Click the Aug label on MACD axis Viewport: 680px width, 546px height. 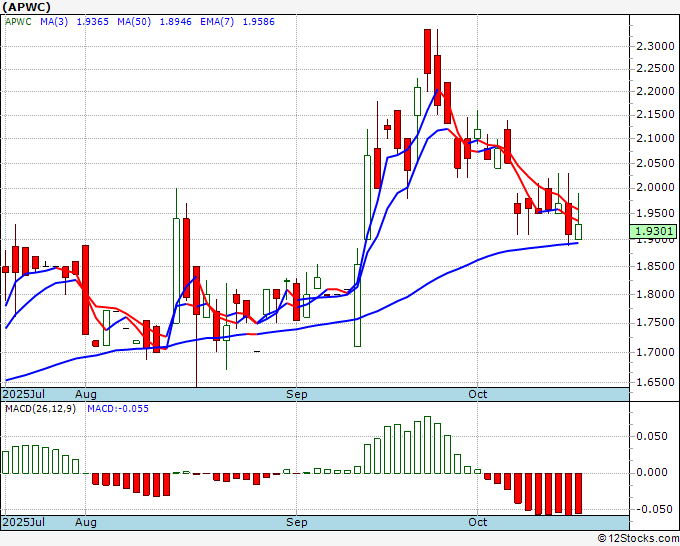point(85,522)
